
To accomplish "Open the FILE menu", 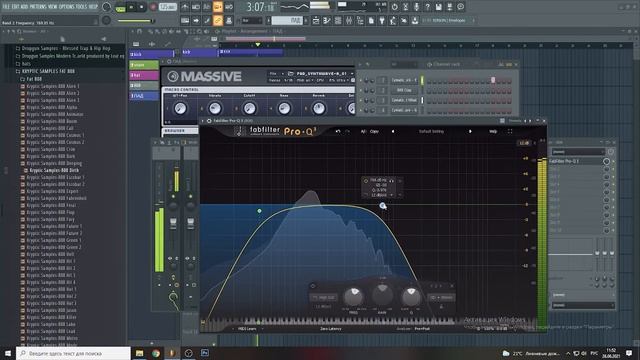I will (x=6, y=7).
